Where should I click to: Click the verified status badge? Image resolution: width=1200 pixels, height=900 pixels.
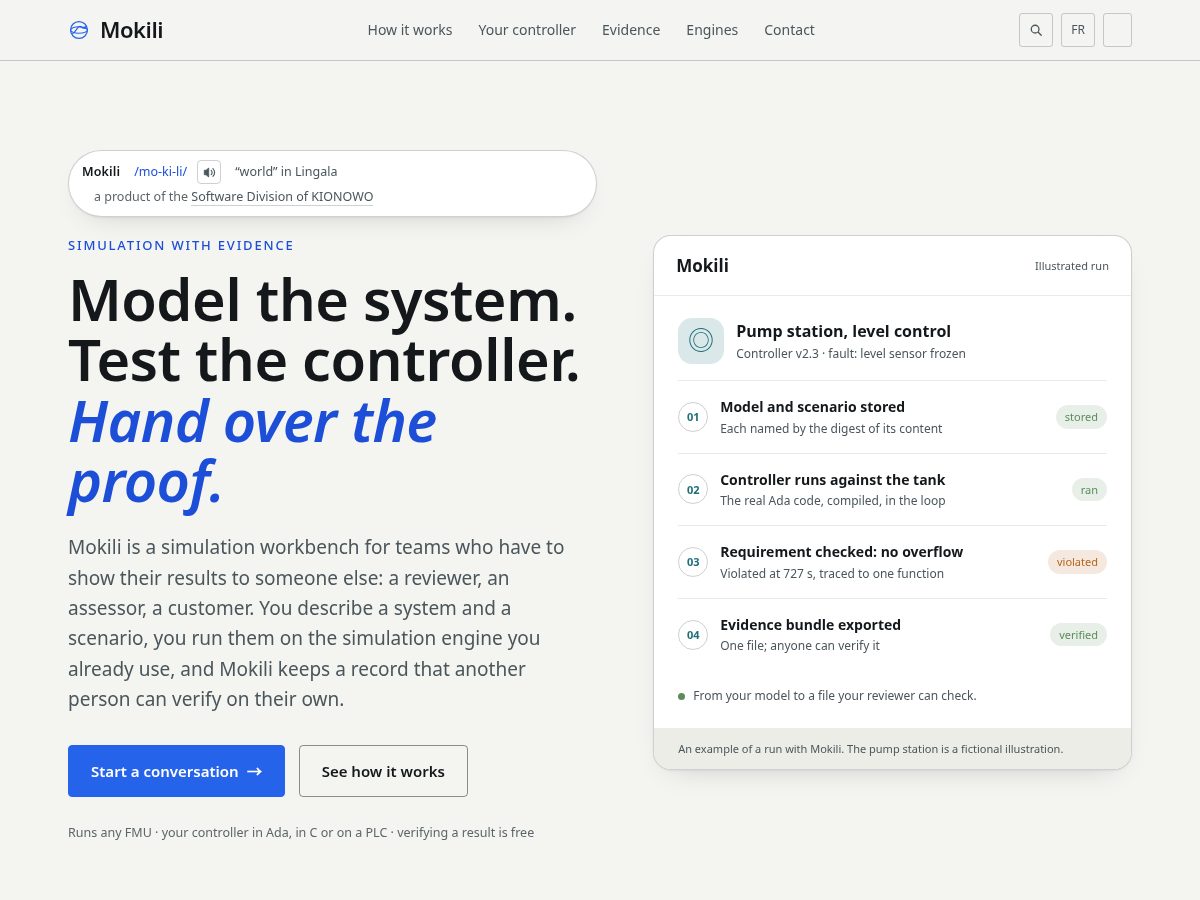point(1078,635)
